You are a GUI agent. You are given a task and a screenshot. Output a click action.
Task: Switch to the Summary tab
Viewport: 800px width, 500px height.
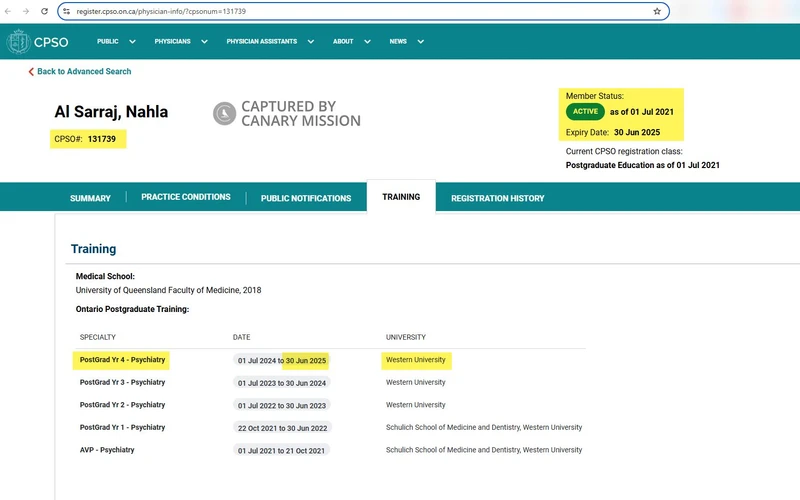[90, 198]
